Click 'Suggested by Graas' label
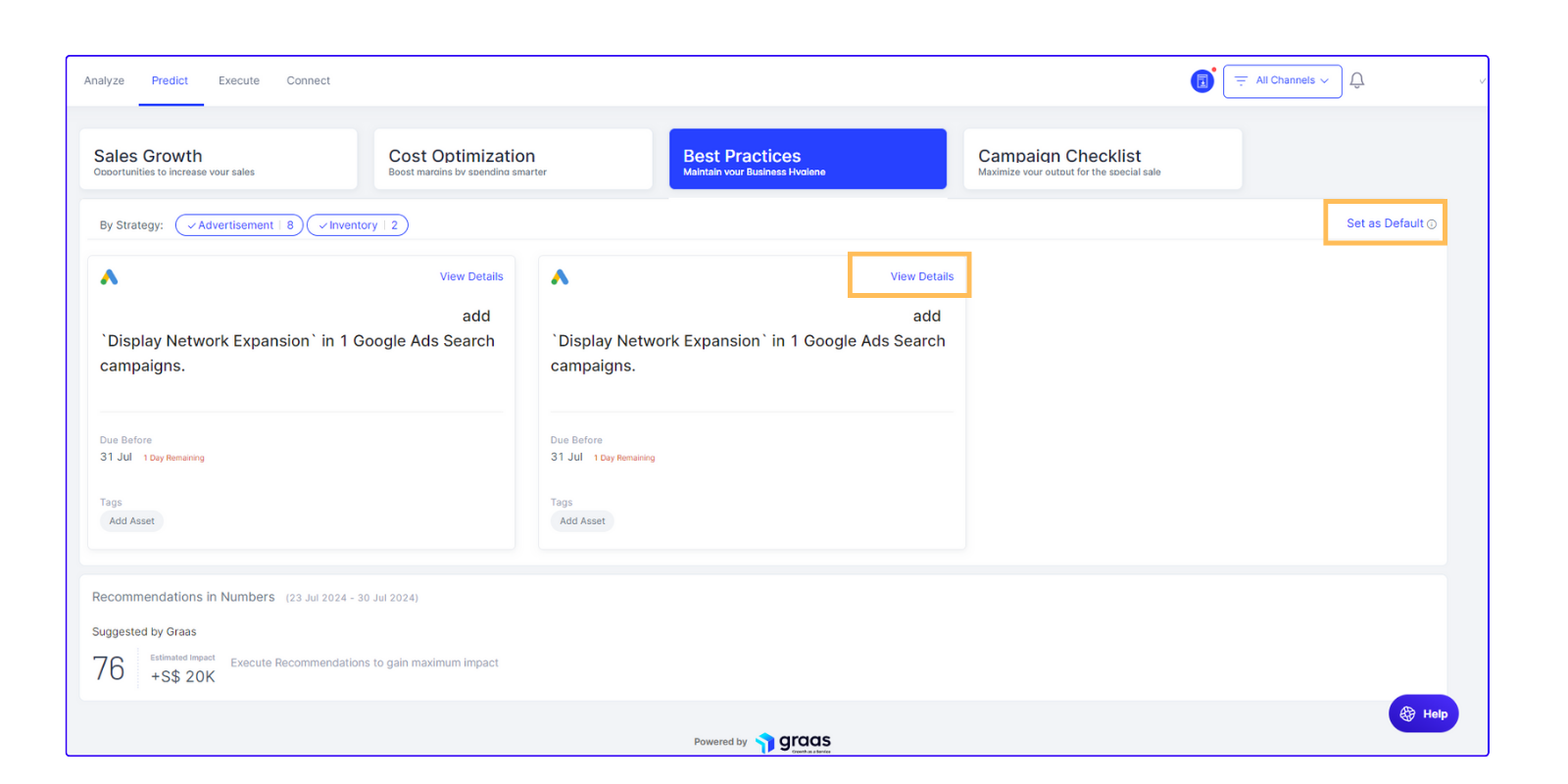This screenshot has width=1568, height=784. (144, 632)
